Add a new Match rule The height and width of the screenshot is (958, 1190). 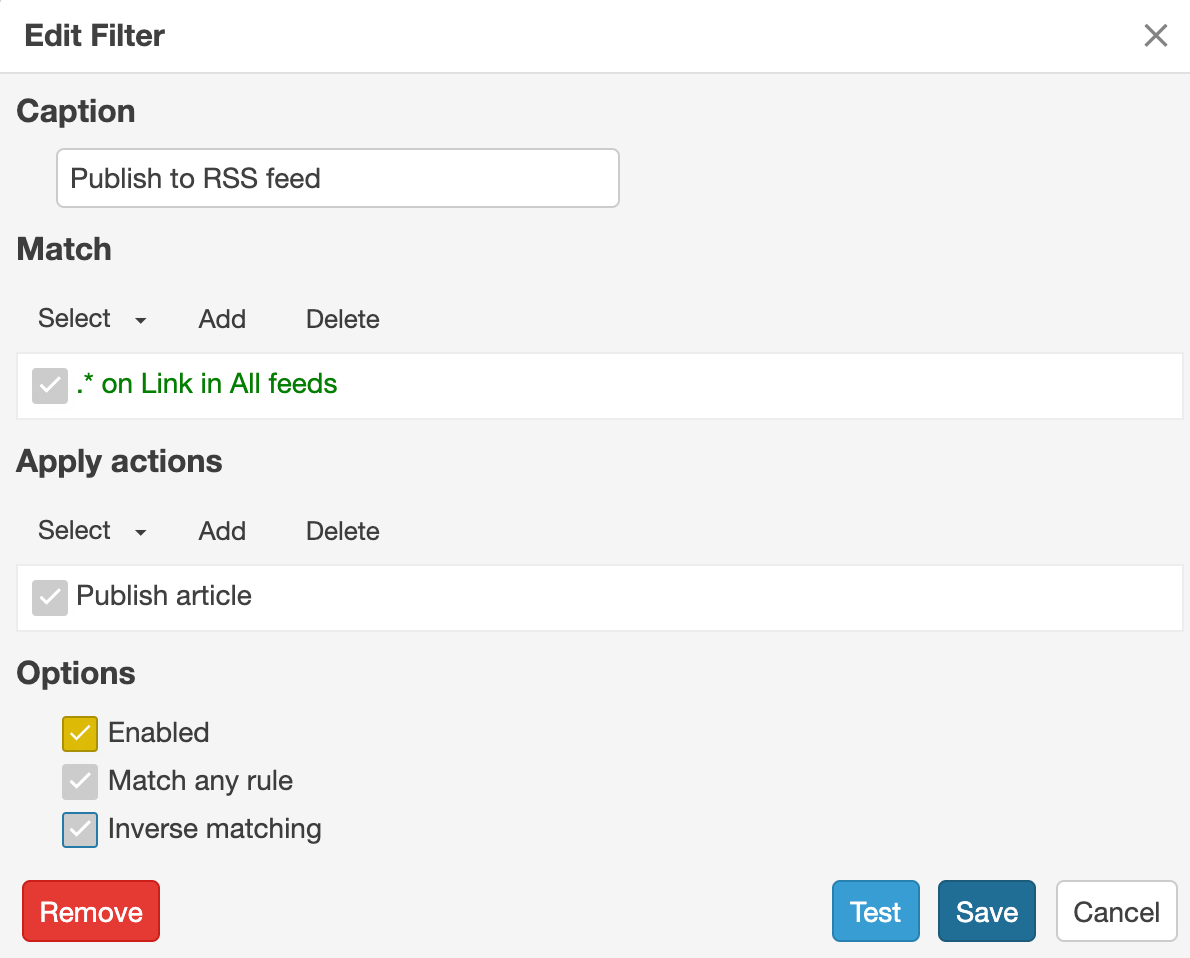click(222, 319)
